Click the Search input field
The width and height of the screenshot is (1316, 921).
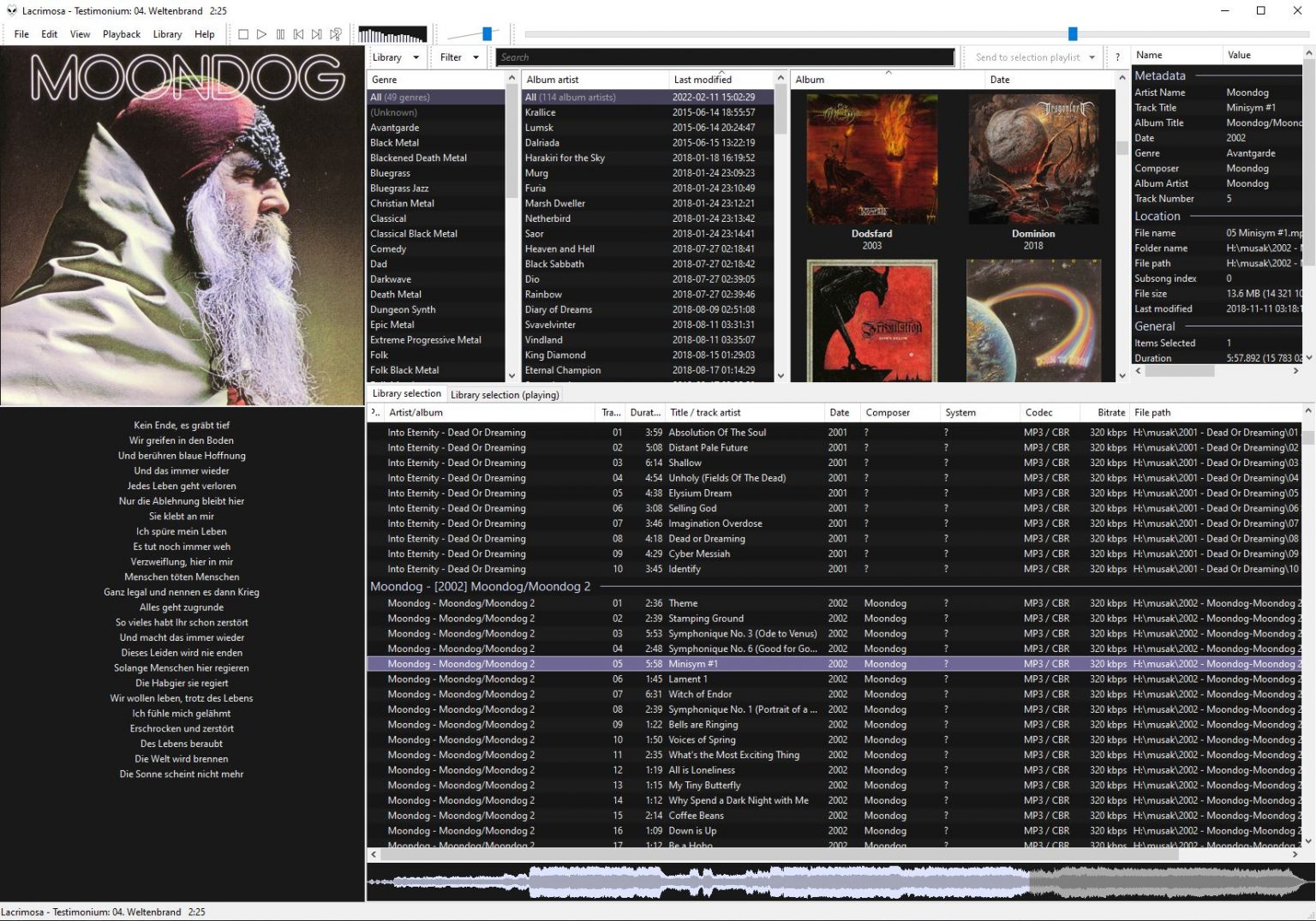[724, 57]
